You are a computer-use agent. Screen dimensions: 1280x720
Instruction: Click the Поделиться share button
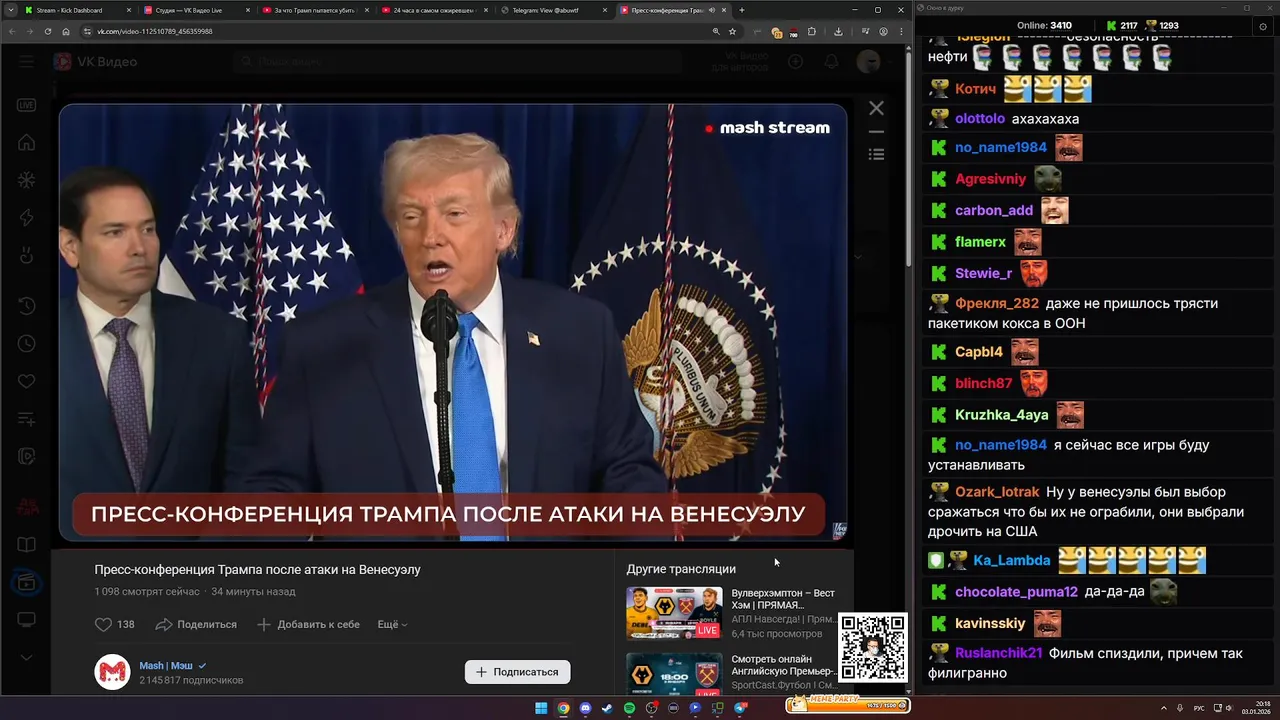[196, 624]
